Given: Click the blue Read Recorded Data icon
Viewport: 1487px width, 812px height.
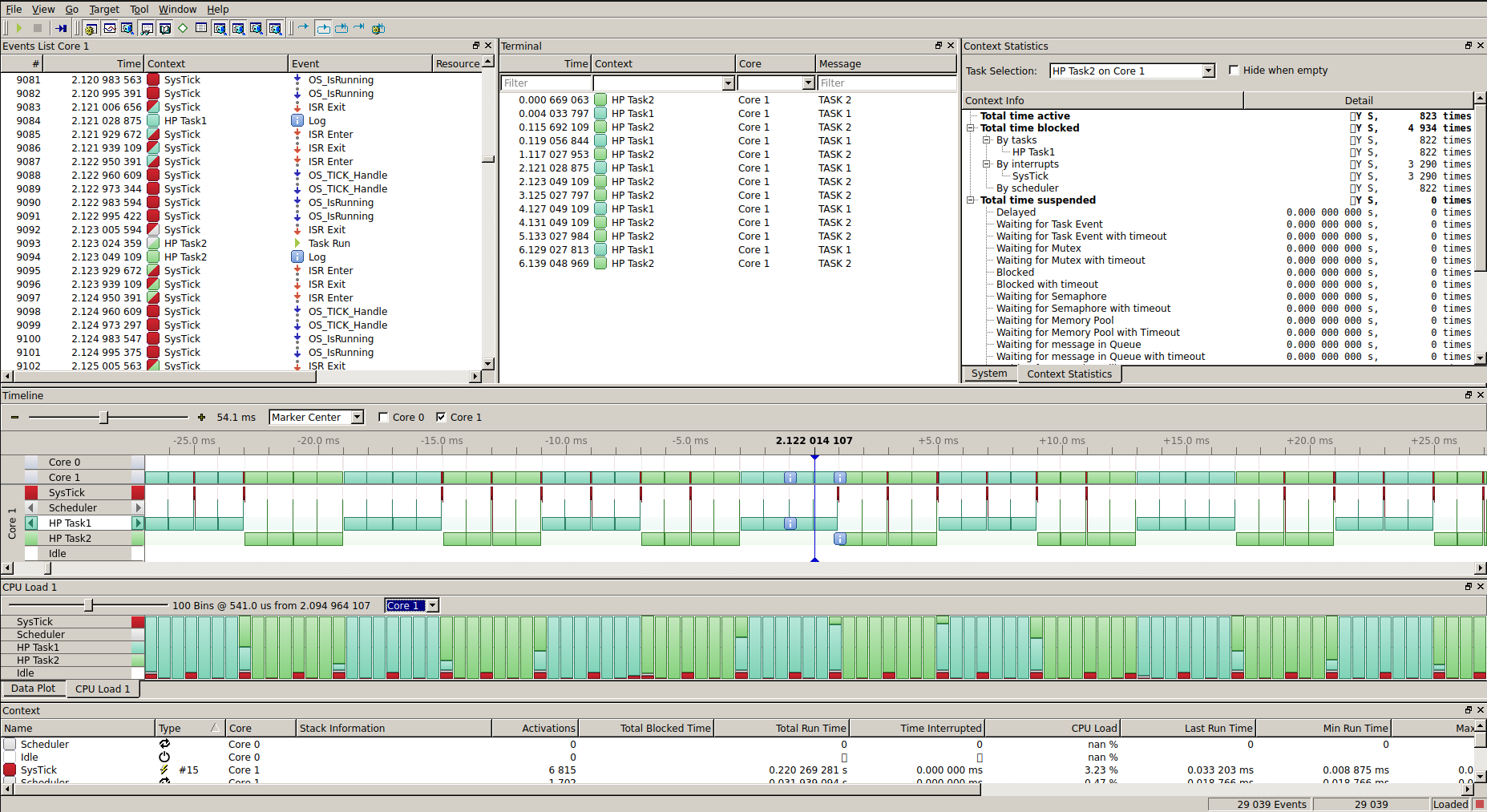Looking at the screenshot, I should (x=61, y=28).
